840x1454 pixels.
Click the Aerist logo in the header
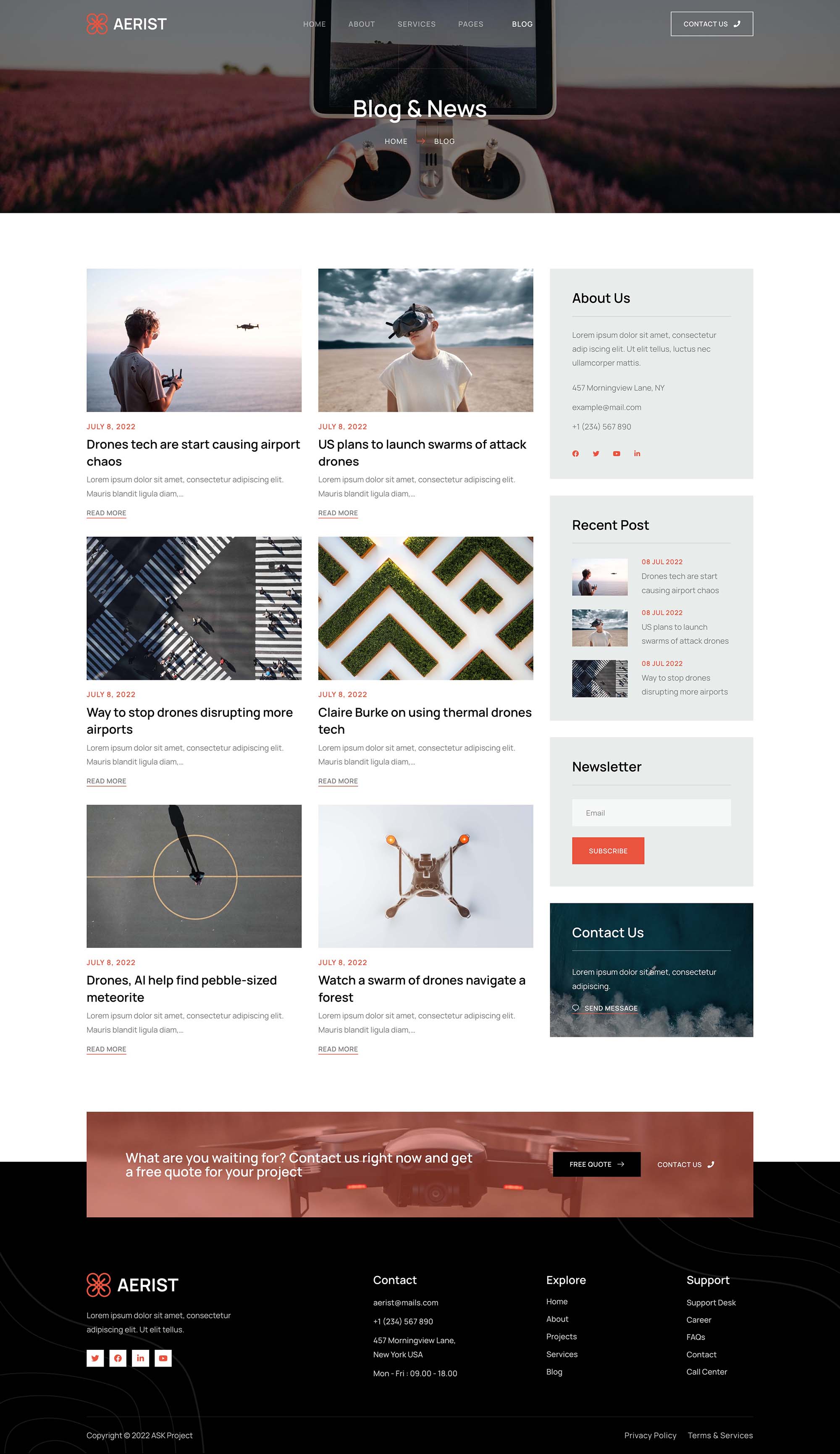126,24
